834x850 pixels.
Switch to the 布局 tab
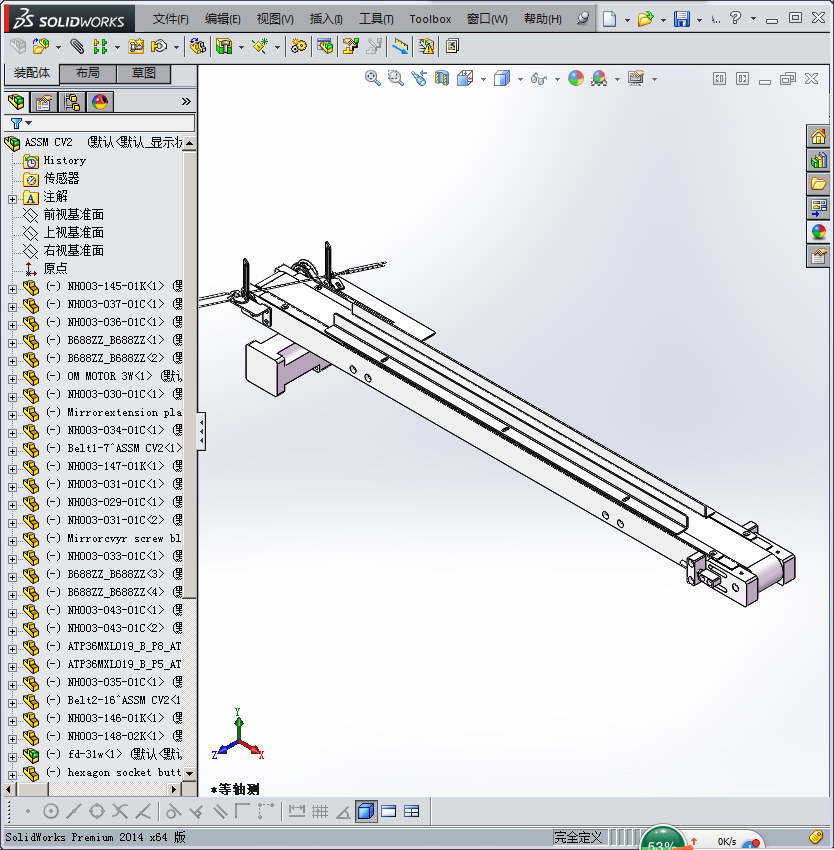[87, 73]
